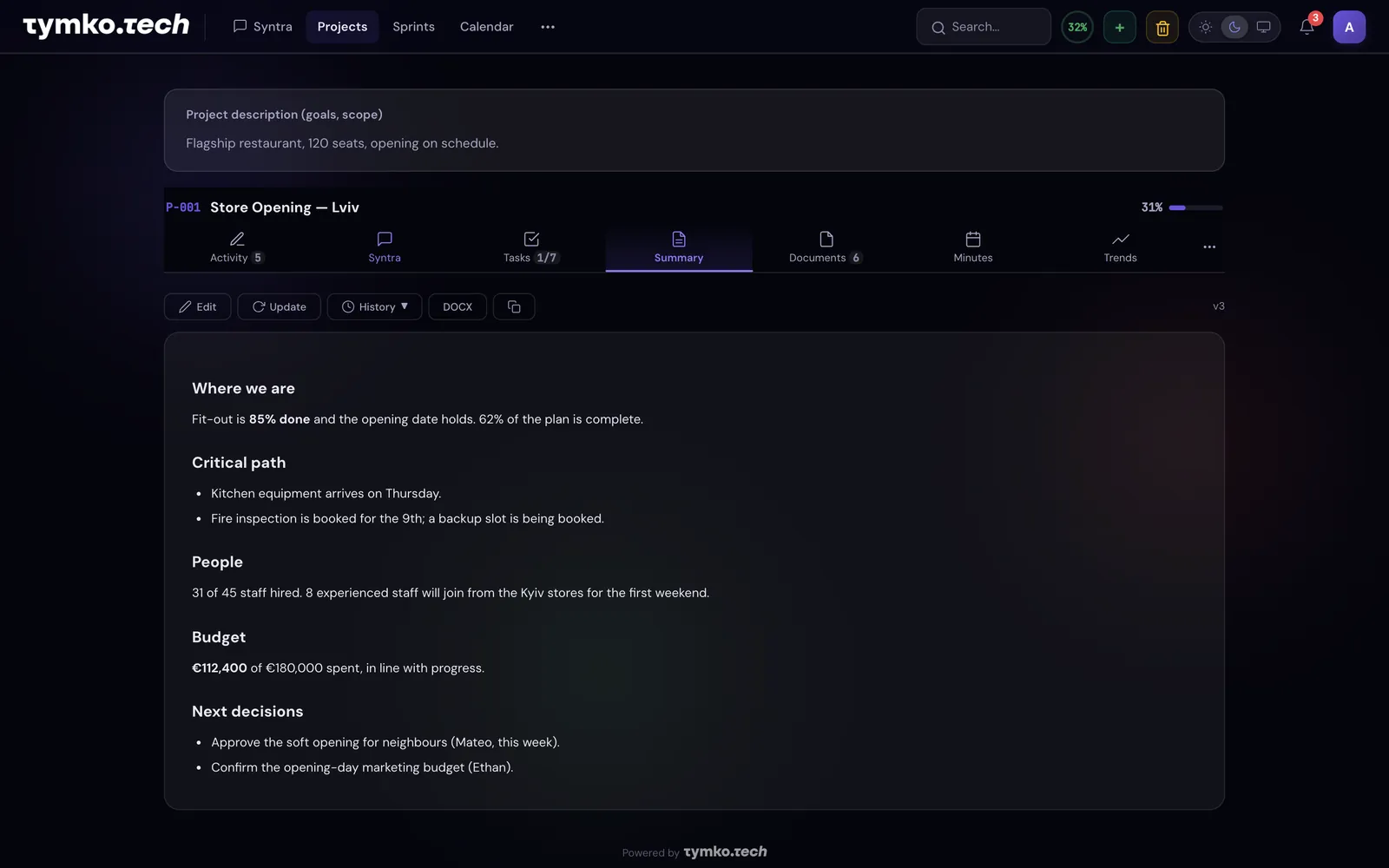Click the yellow trash bin icon
1389x868 pixels.
pos(1162,27)
